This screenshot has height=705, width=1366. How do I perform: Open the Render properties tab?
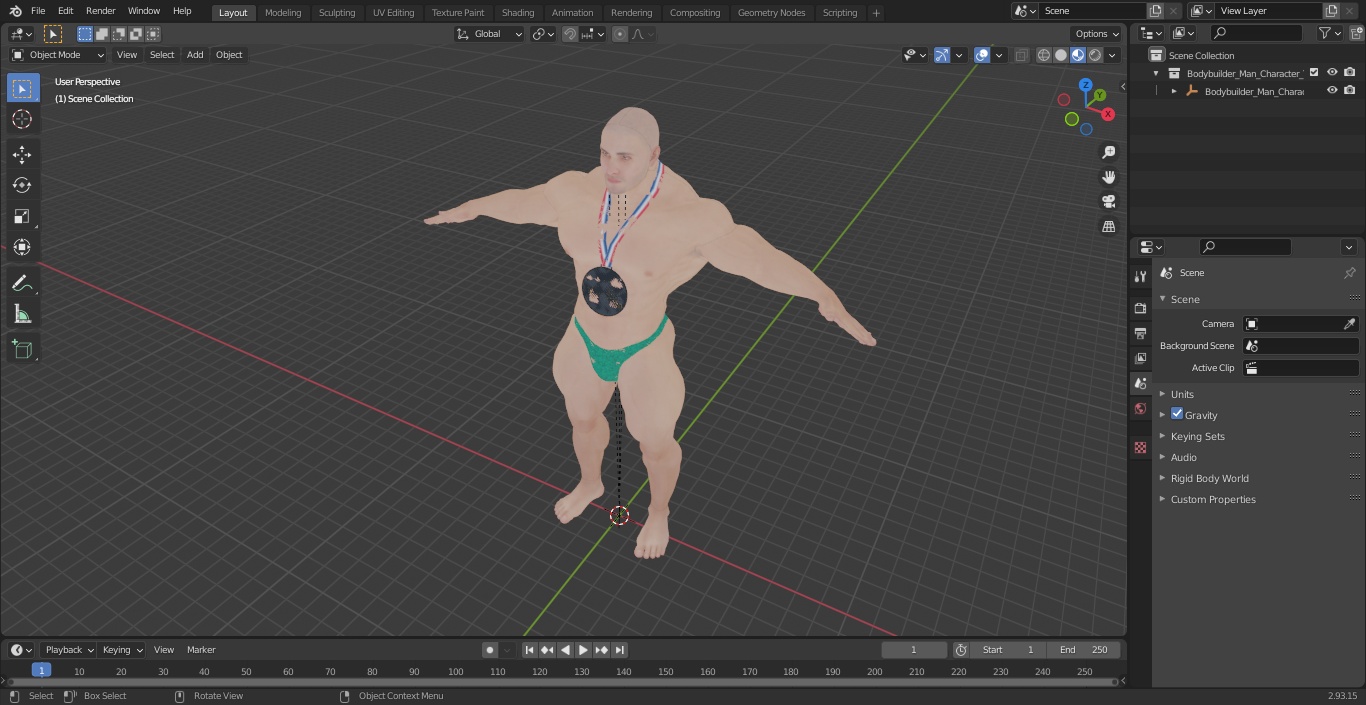coord(1140,308)
